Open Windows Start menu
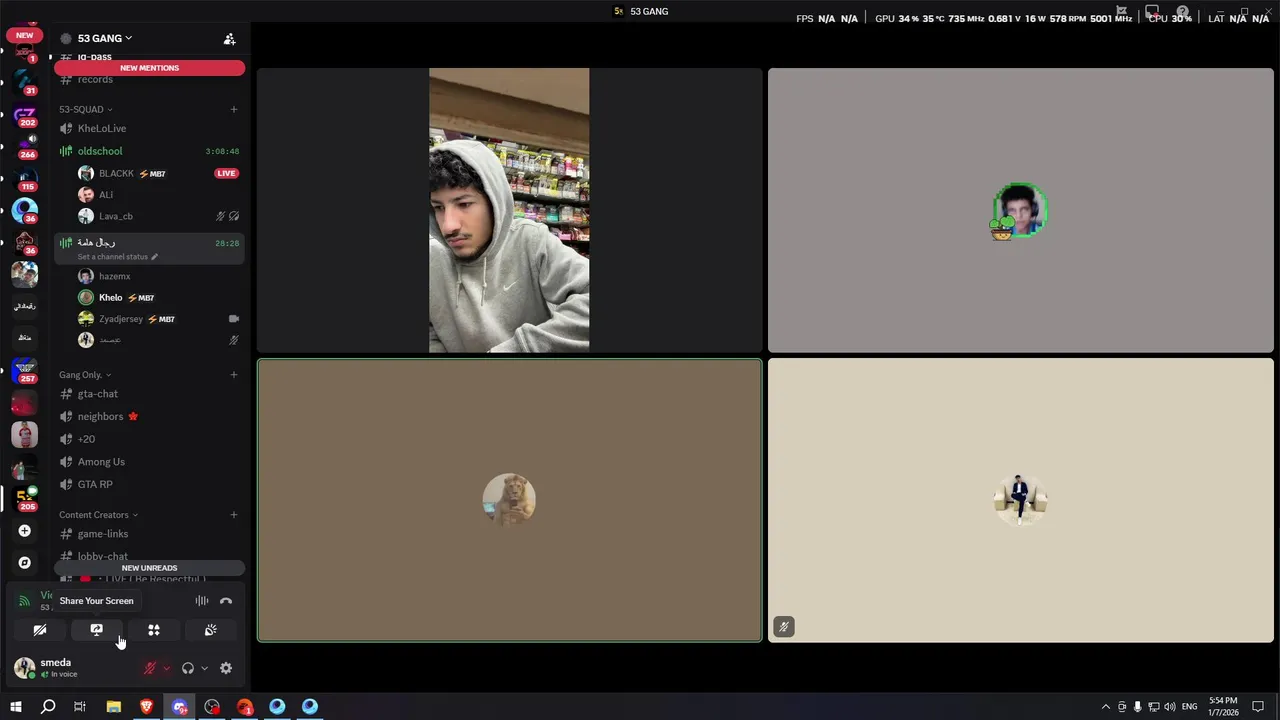Screen dimensions: 1280x720 click(16, 707)
